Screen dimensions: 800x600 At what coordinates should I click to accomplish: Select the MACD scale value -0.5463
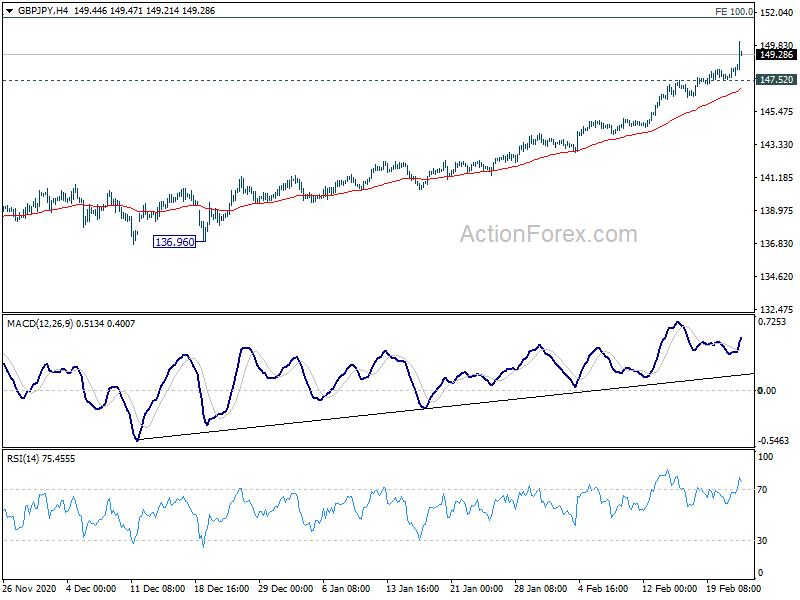tap(773, 440)
